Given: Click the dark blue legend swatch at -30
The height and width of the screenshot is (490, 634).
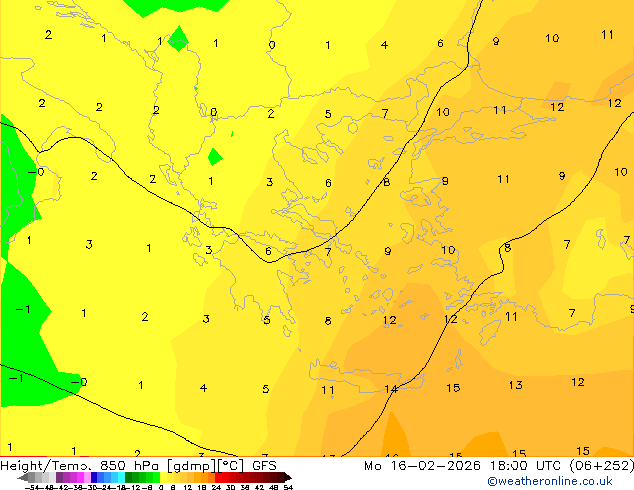Looking at the screenshot, I should (94, 478).
